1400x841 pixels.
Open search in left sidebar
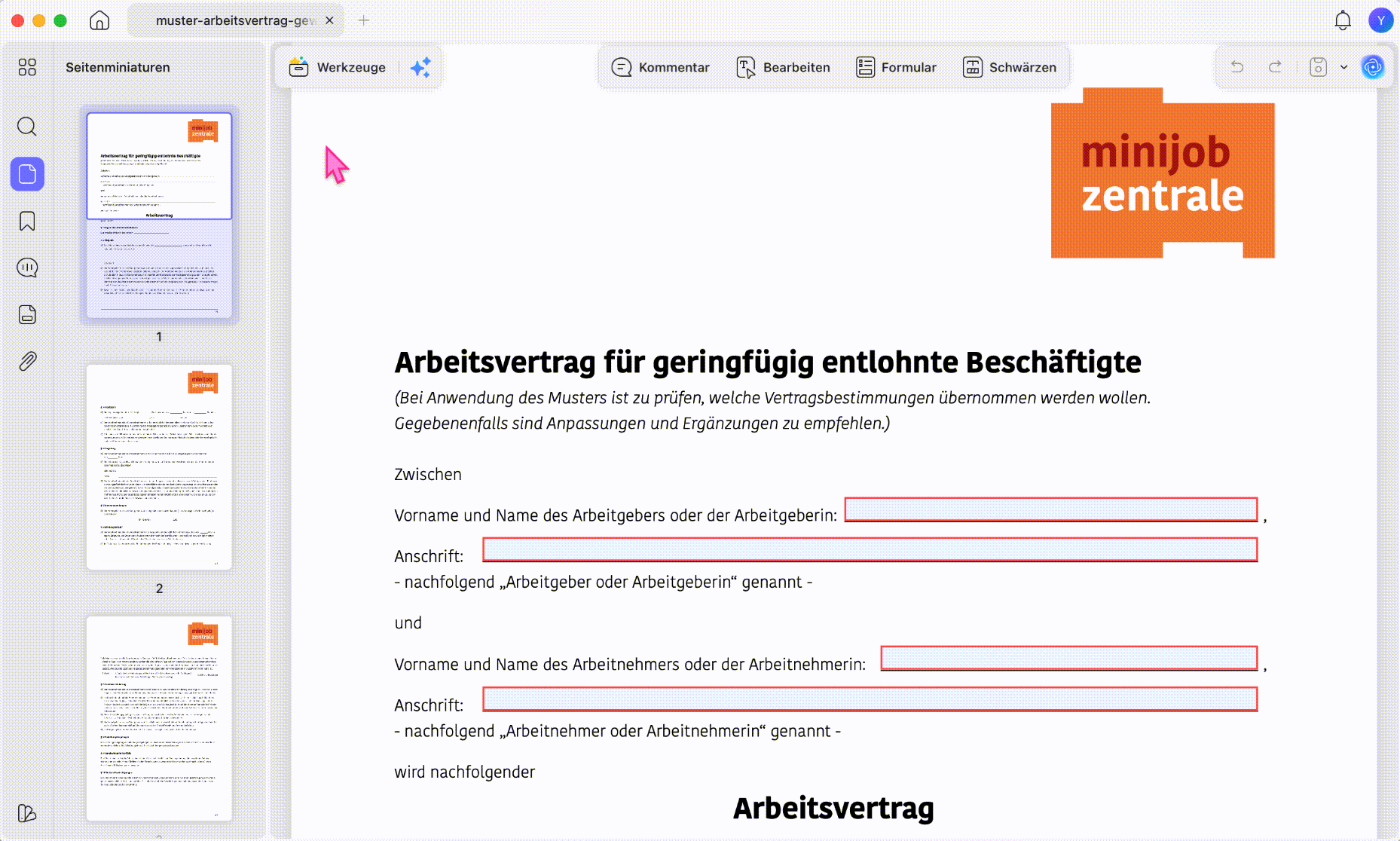pos(27,127)
